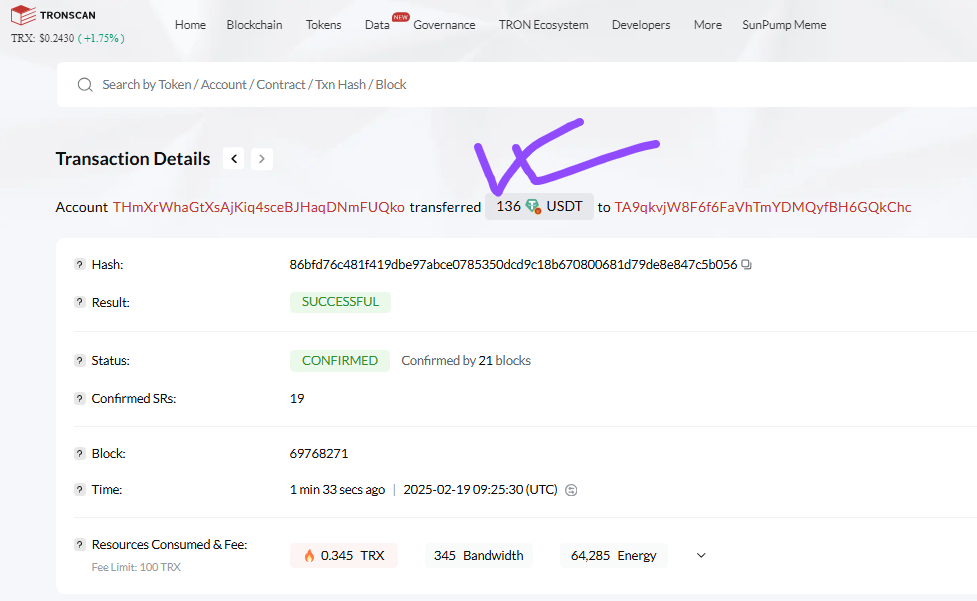Go to next transaction arrow
The width and height of the screenshot is (977, 601).
point(262,159)
